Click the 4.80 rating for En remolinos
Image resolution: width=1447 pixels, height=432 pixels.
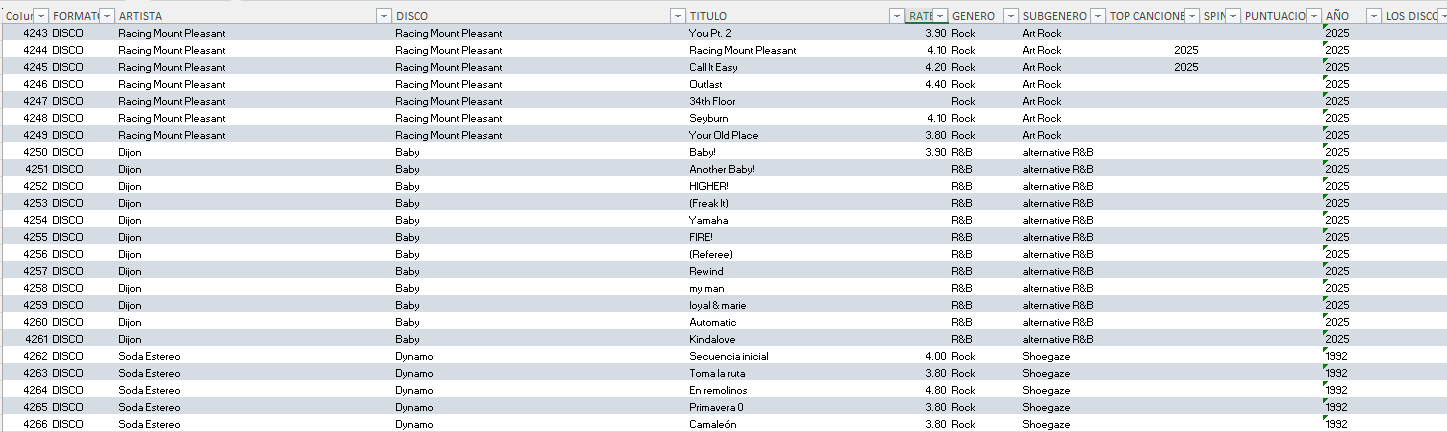(x=932, y=390)
